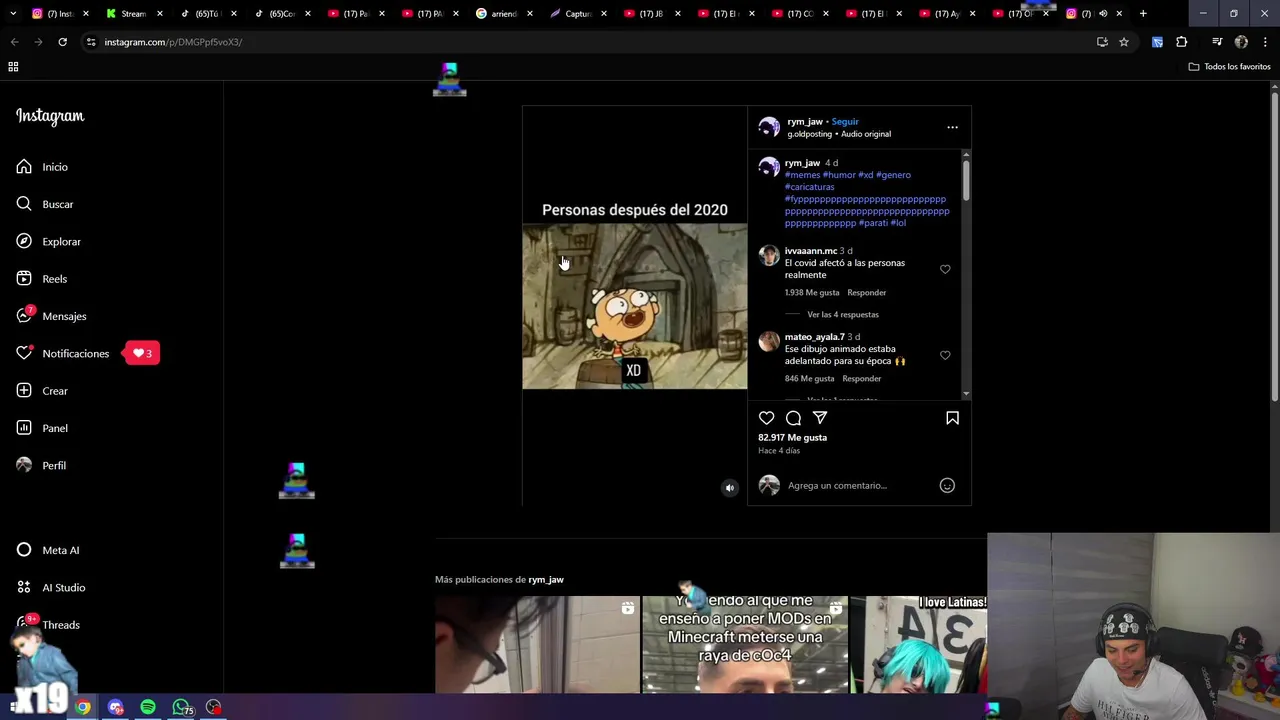Viewport: 1280px width, 720px height.
Task: Follow rym_jaw via Seguir
Action: (x=845, y=122)
